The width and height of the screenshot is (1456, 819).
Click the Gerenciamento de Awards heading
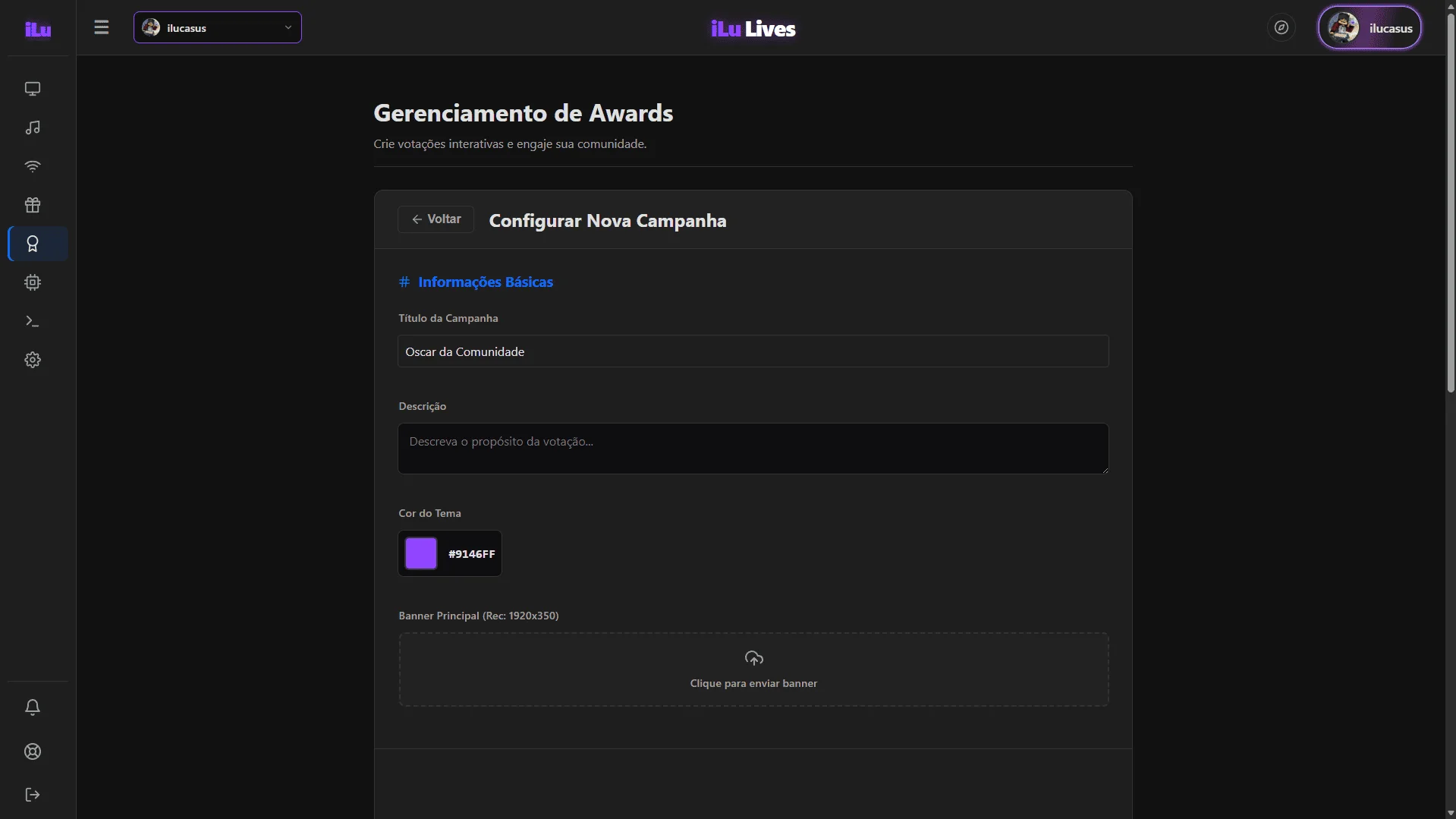click(524, 113)
